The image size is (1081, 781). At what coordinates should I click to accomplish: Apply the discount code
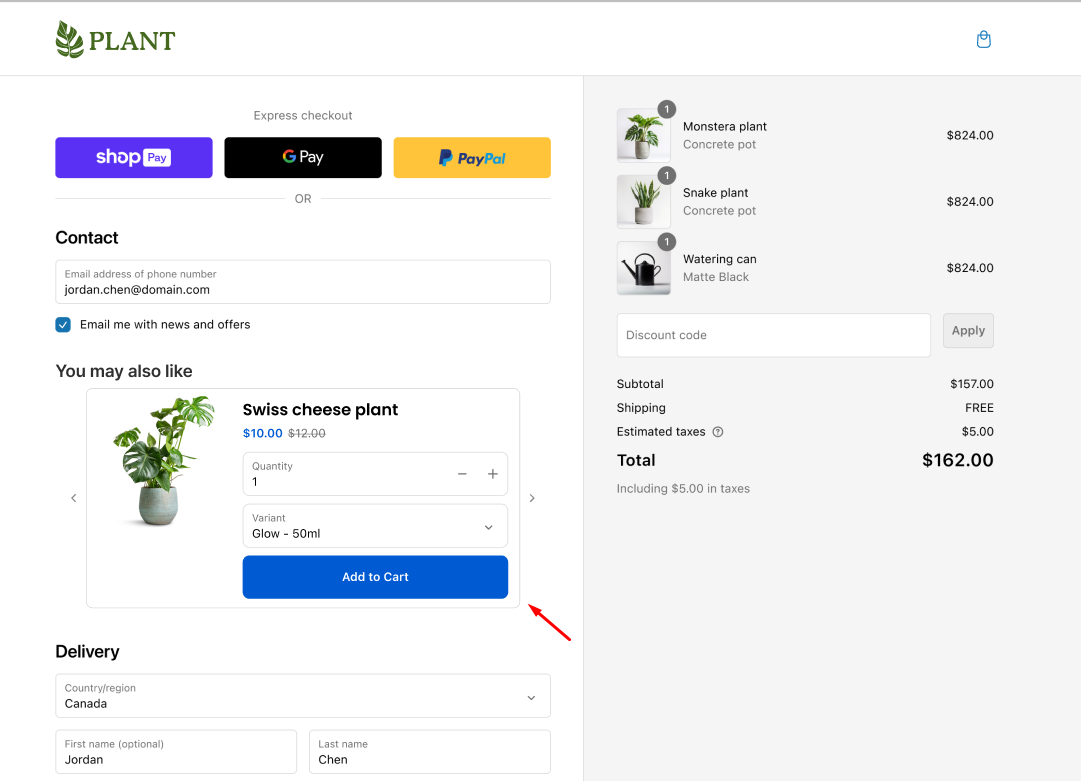click(x=968, y=331)
